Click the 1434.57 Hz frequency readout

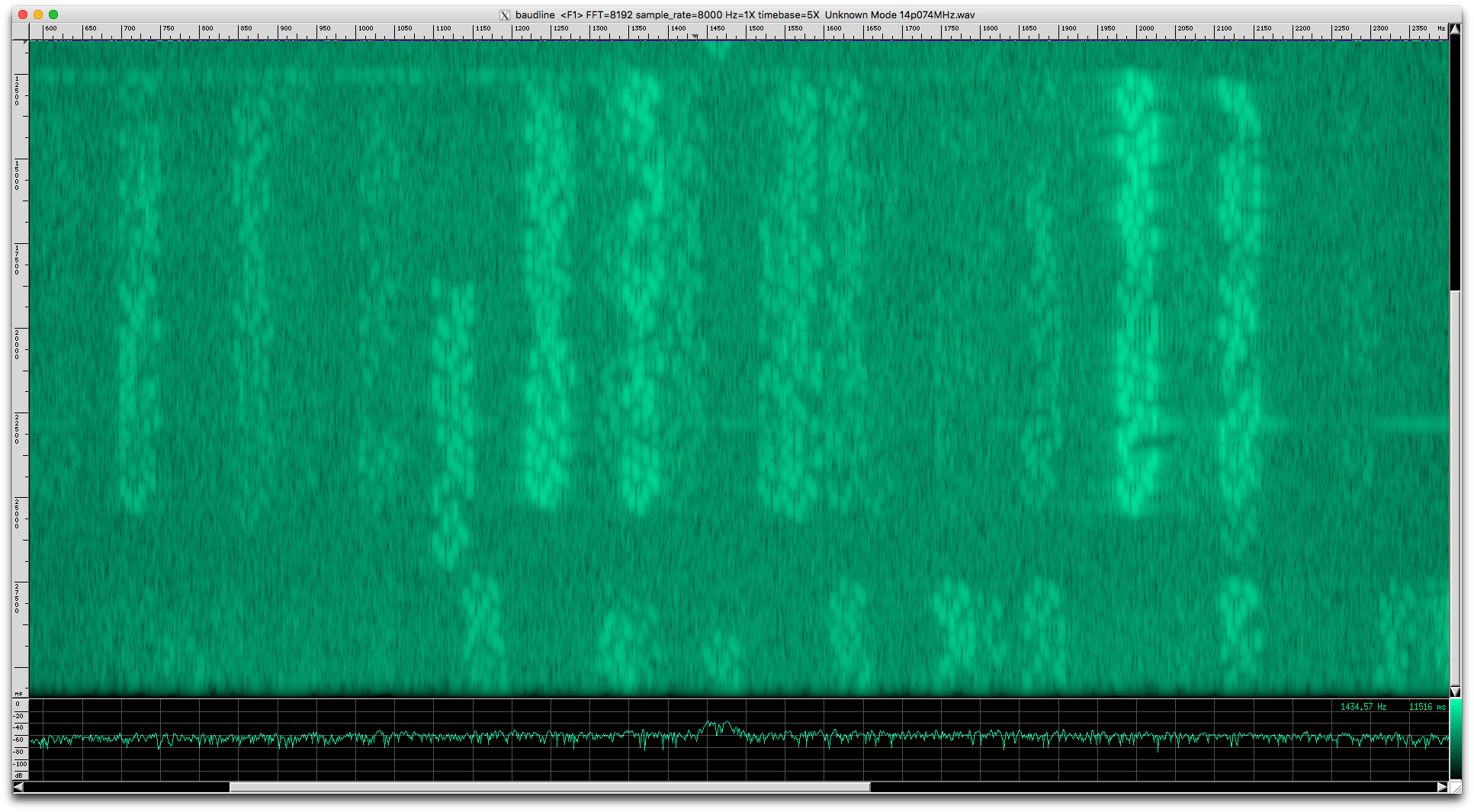click(x=1363, y=707)
